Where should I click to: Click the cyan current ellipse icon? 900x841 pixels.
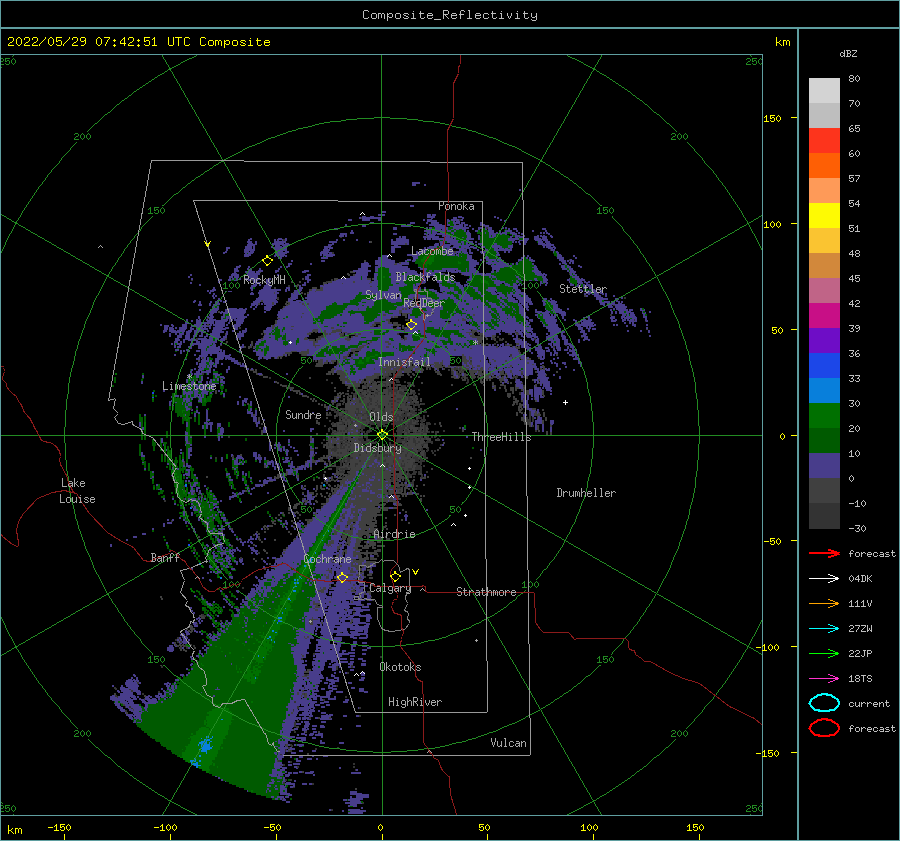[x=824, y=703]
